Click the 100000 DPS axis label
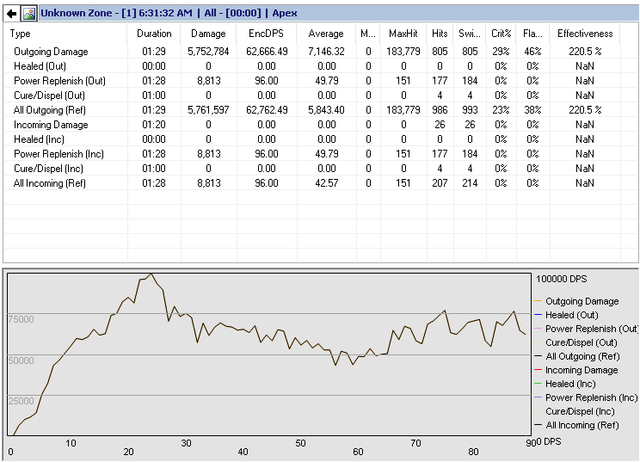The height and width of the screenshot is (462, 640). tap(562, 279)
